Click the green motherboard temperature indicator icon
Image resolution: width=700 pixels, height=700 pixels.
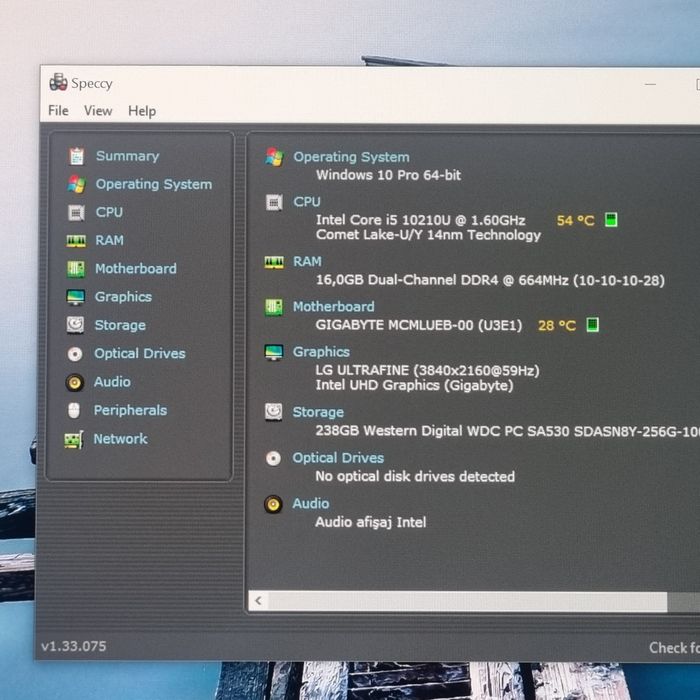[x=592, y=325]
